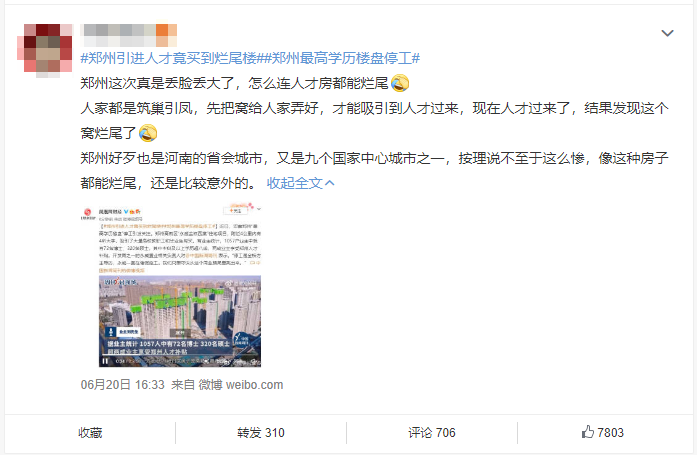Click the pause icon in the embedded video
The height and width of the screenshot is (455, 697).
point(105,361)
